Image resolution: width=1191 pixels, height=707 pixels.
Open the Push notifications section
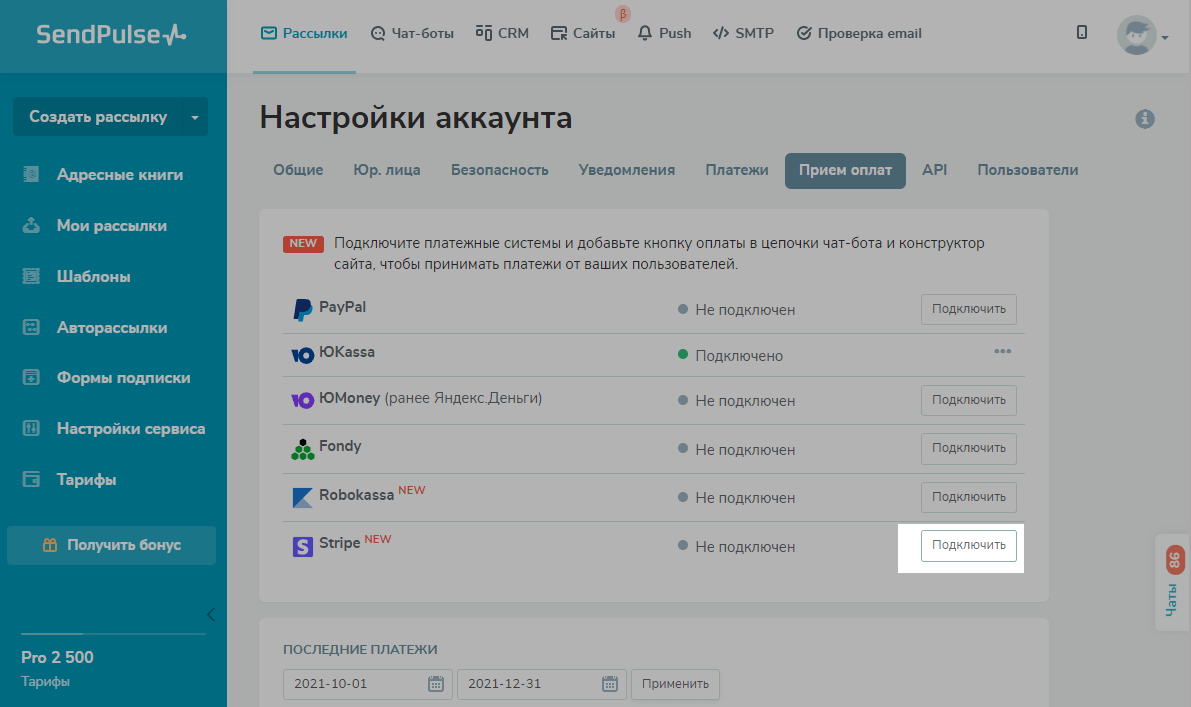click(665, 33)
